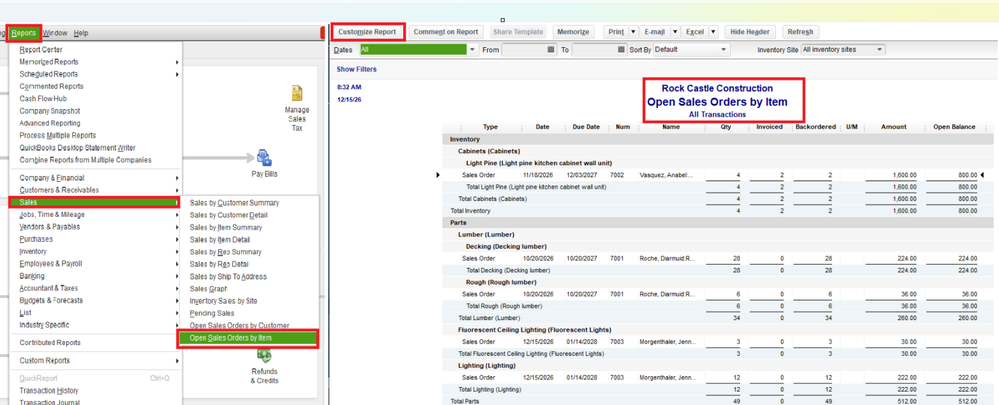Screen dimensions: 999x405
Task: Click the Customize Report button
Action: (368, 32)
